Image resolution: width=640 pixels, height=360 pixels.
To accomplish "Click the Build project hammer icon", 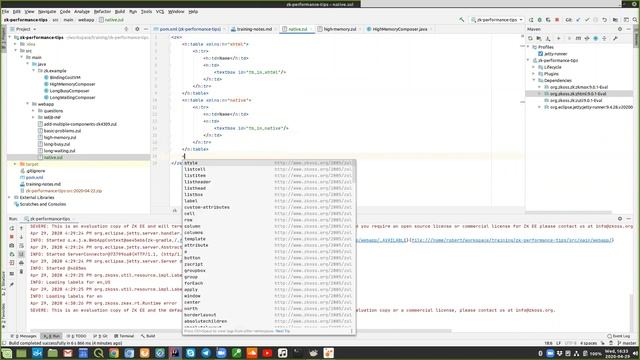I will click(462, 20).
